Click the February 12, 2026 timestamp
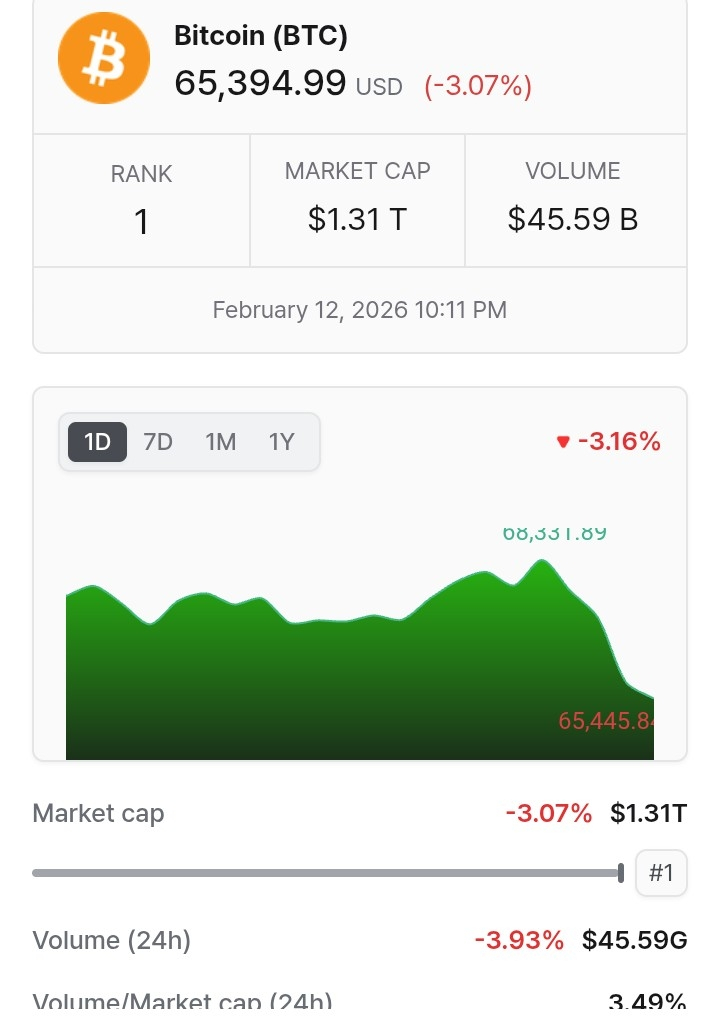This screenshot has width=720, height=1034. [x=360, y=310]
